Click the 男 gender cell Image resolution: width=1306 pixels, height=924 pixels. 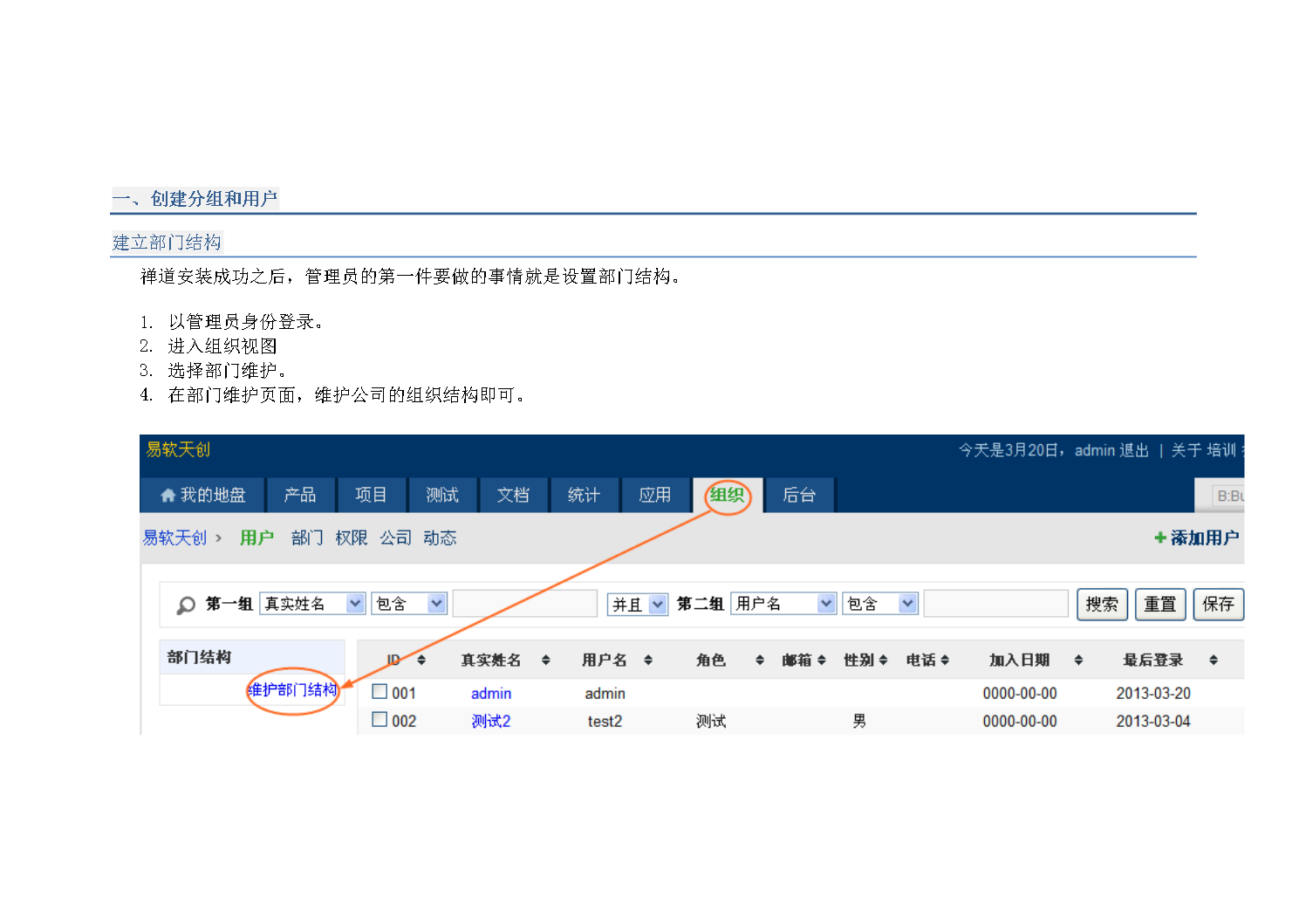(x=859, y=721)
